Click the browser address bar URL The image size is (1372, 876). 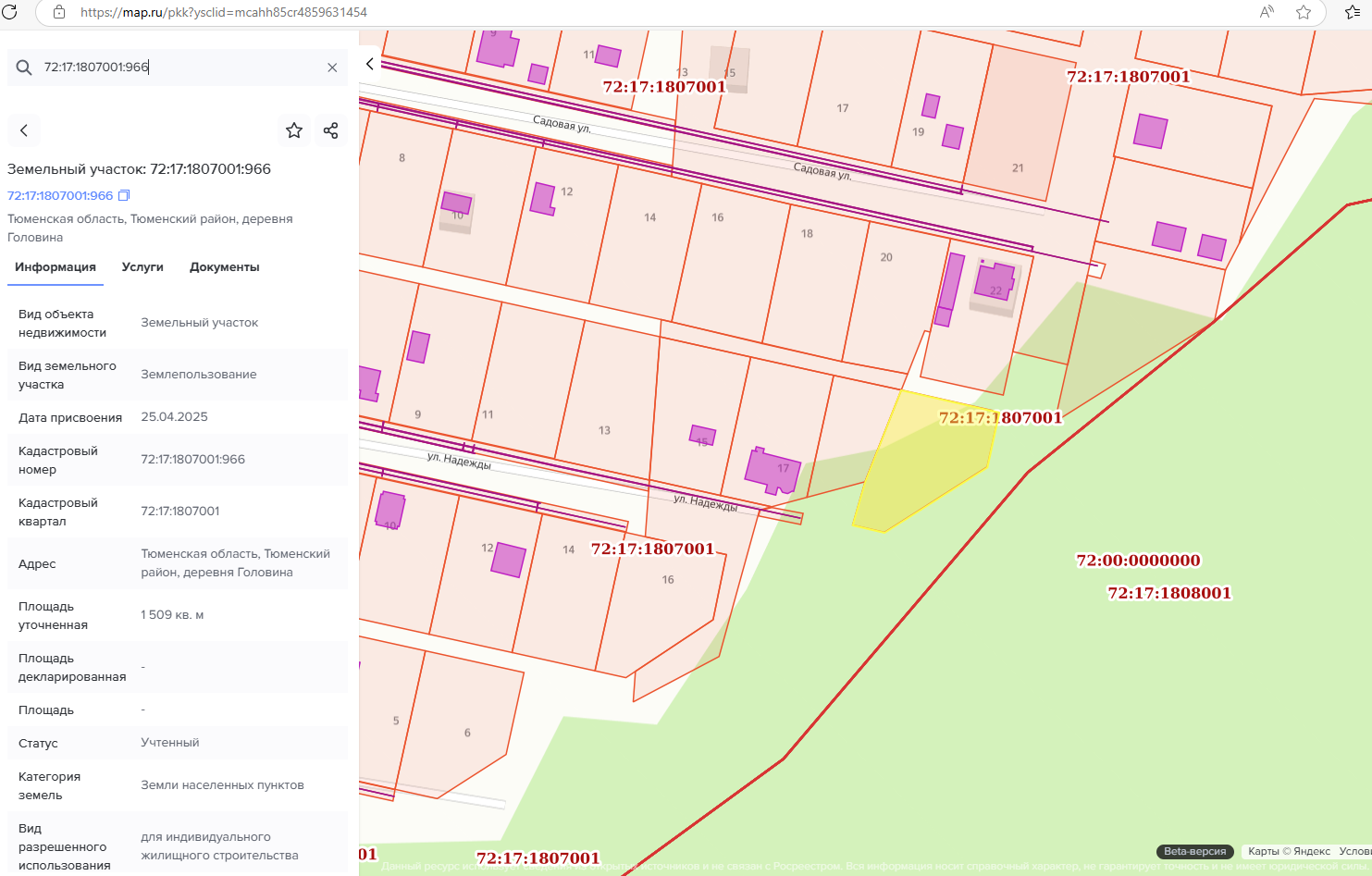224,12
